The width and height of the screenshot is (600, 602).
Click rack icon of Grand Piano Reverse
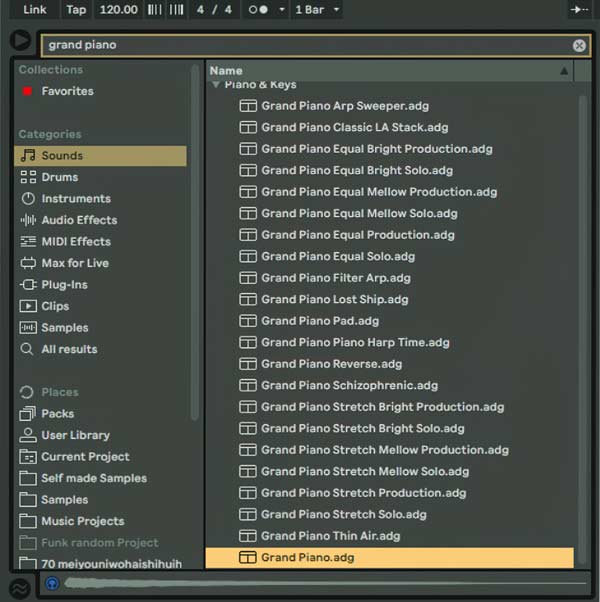[x=248, y=364]
